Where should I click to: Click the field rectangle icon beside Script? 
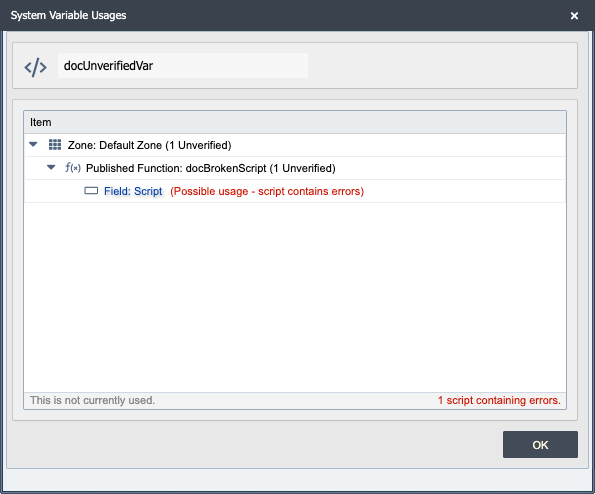(91, 191)
